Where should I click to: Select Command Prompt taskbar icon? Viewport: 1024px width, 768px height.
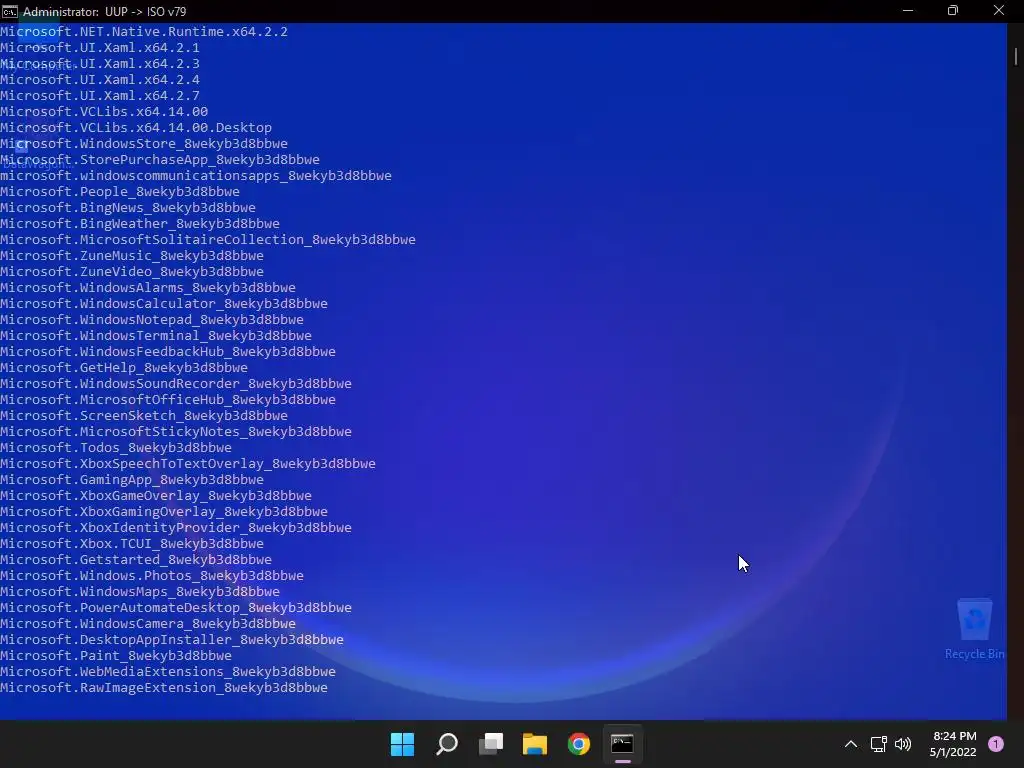[x=622, y=744]
